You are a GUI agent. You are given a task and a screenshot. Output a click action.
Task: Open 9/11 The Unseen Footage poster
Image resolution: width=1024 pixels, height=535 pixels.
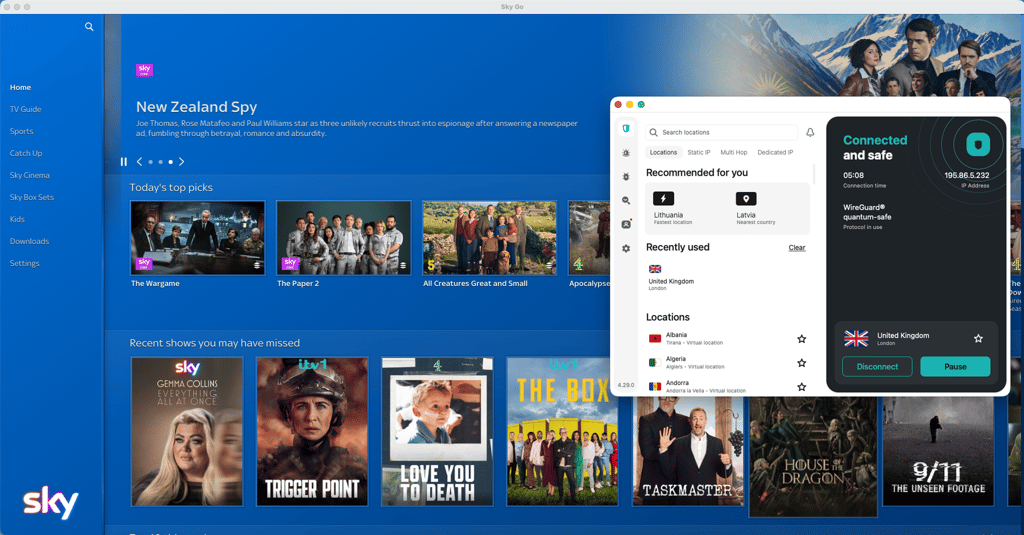click(938, 451)
